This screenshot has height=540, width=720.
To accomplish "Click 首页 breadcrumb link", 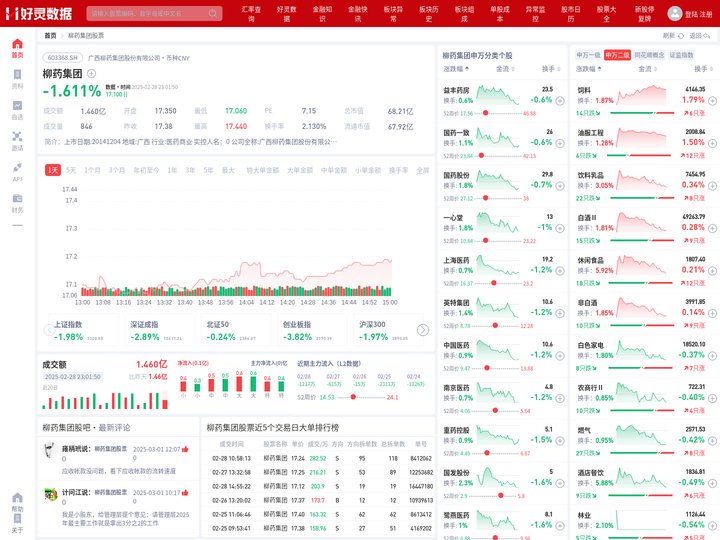I will (x=50, y=35).
